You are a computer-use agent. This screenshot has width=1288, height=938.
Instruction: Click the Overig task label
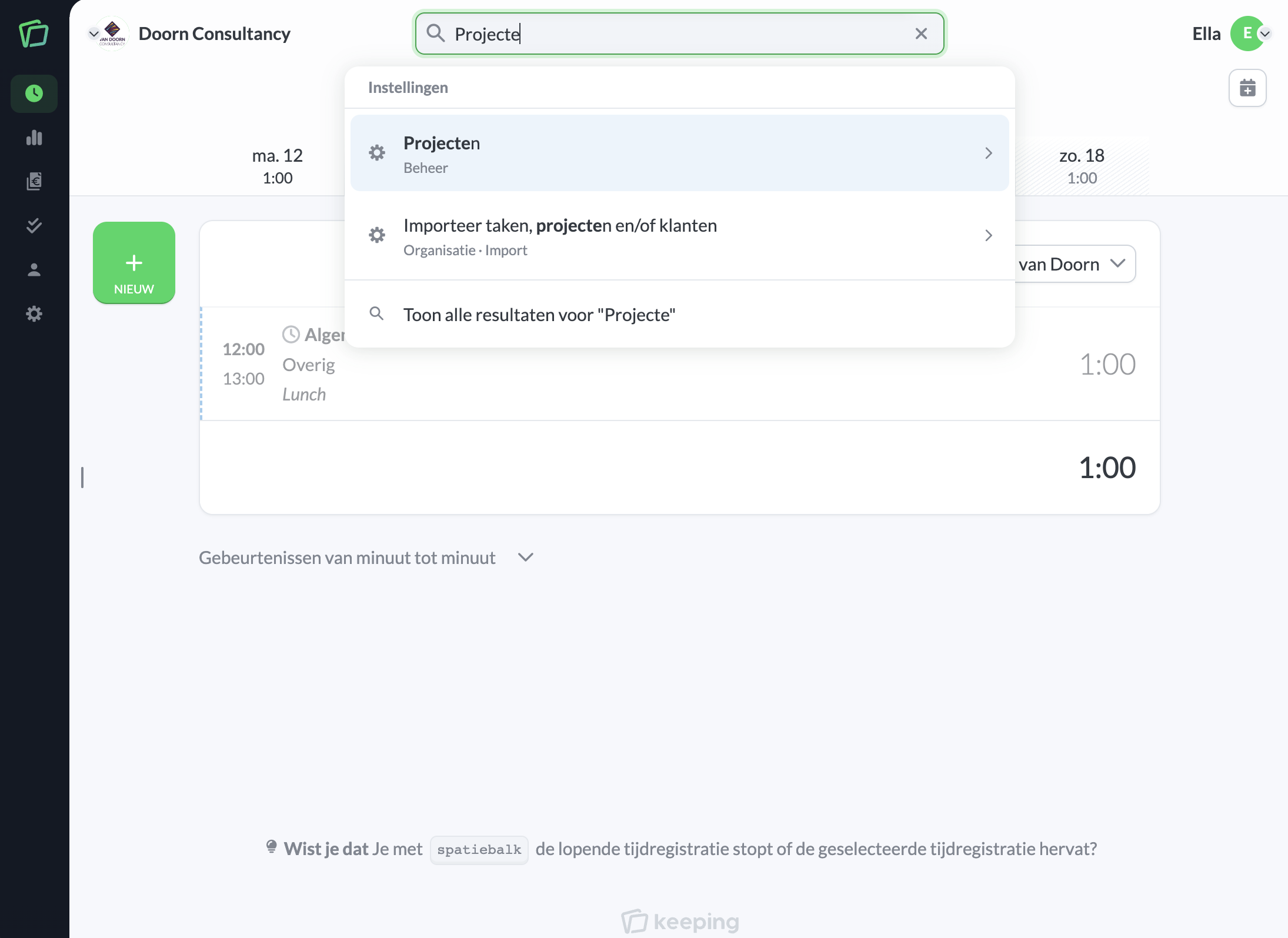(x=309, y=365)
